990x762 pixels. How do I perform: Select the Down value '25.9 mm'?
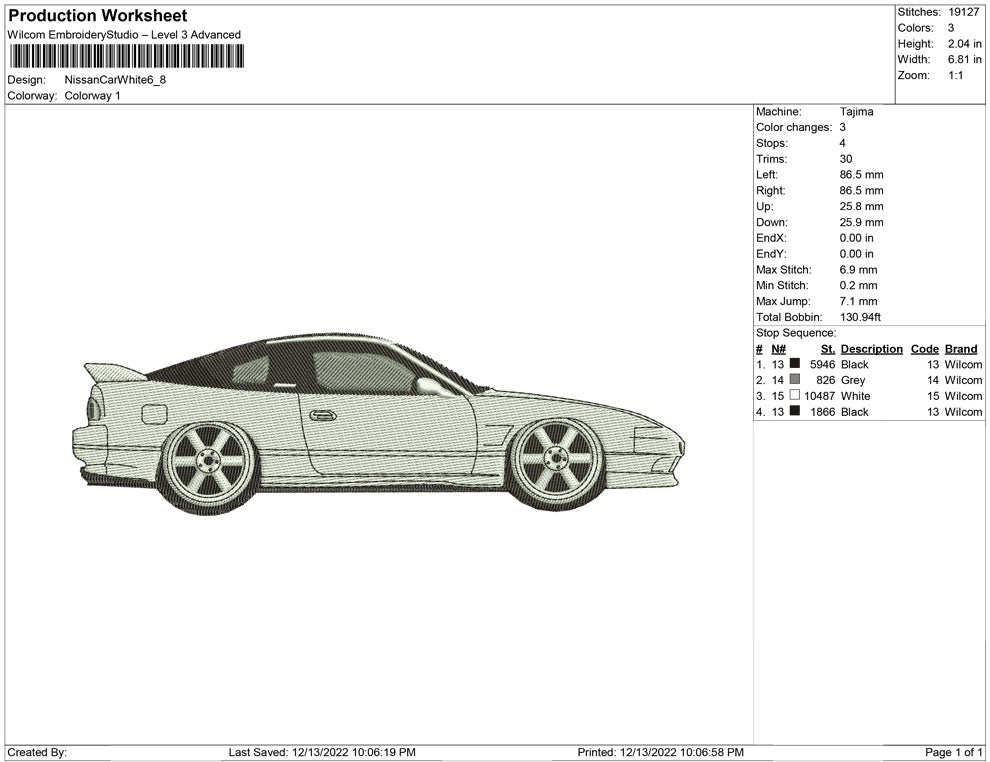(x=862, y=222)
